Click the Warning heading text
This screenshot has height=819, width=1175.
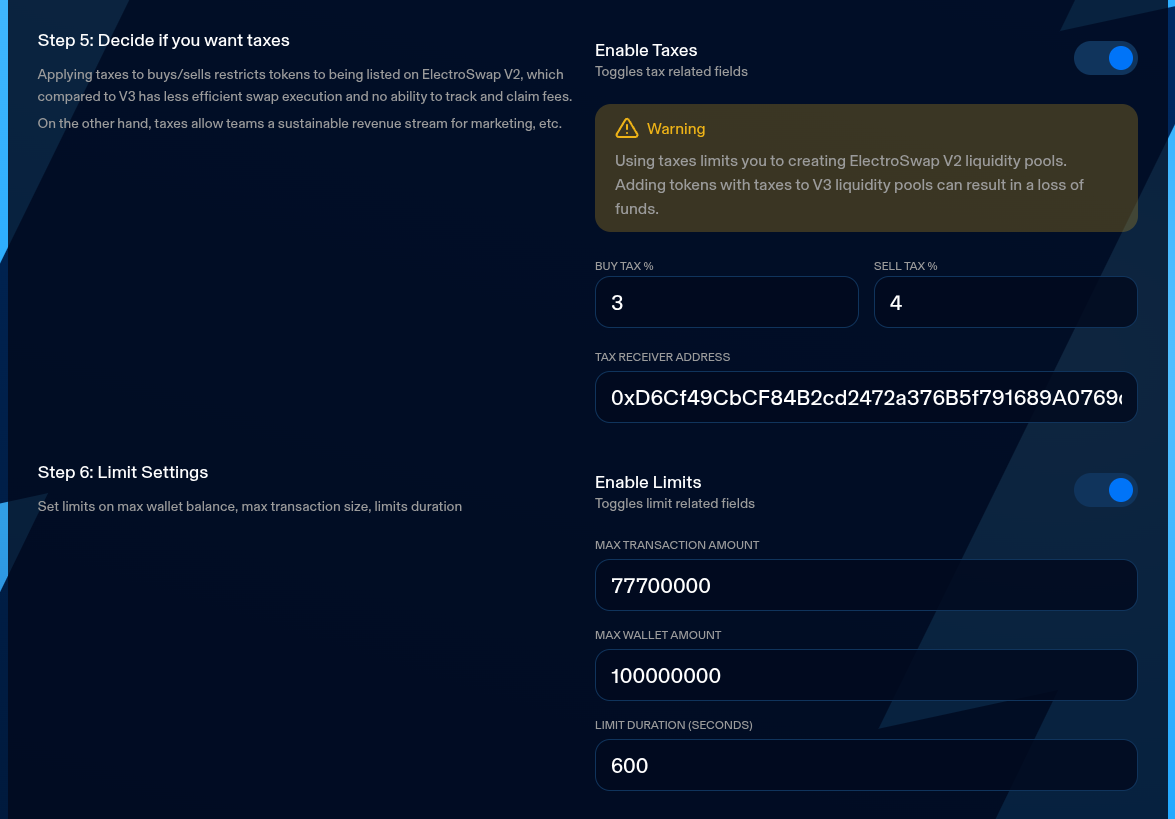676,129
